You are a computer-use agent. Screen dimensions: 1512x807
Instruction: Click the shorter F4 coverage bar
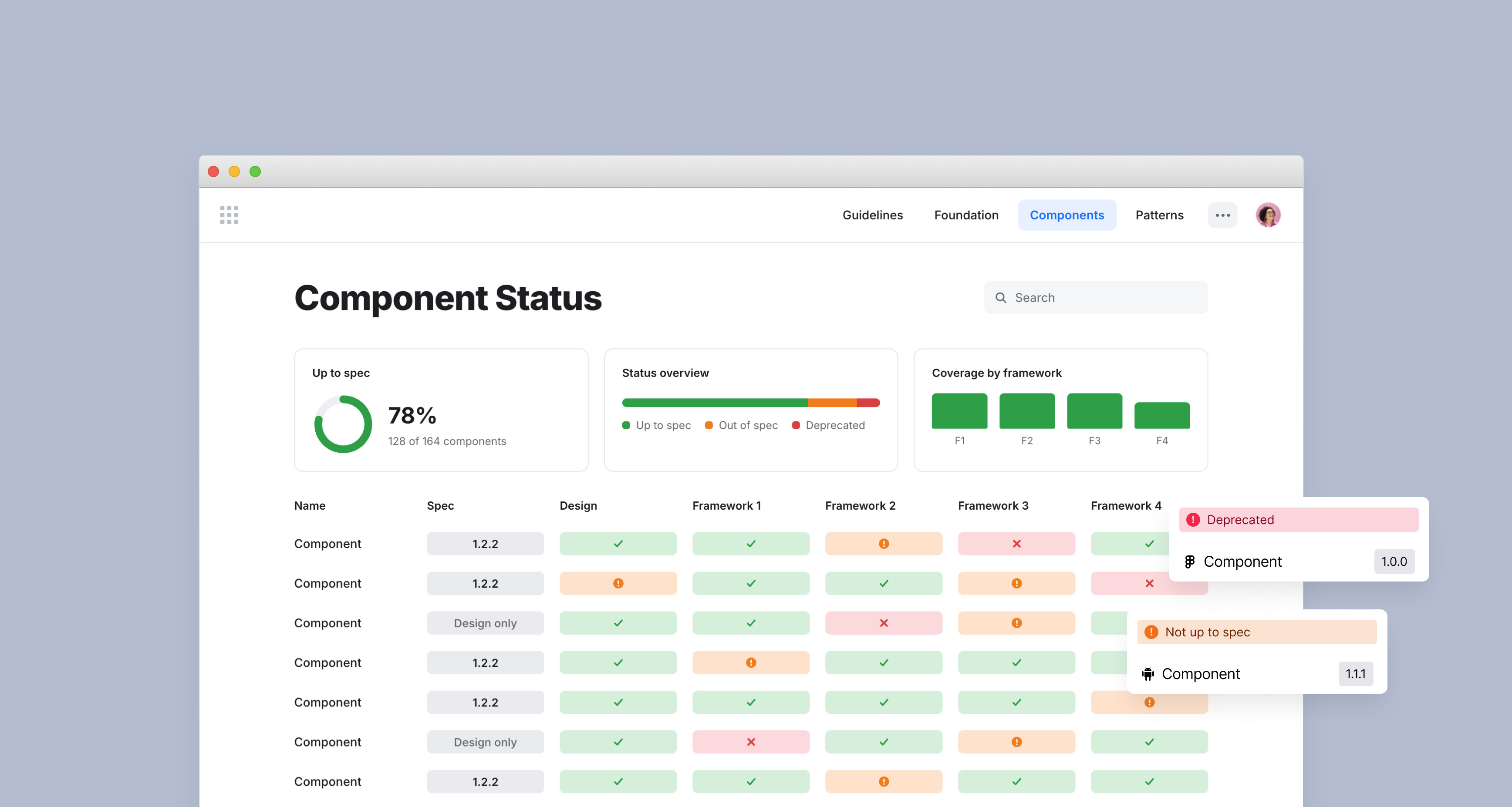pyautogui.click(x=1161, y=415)
